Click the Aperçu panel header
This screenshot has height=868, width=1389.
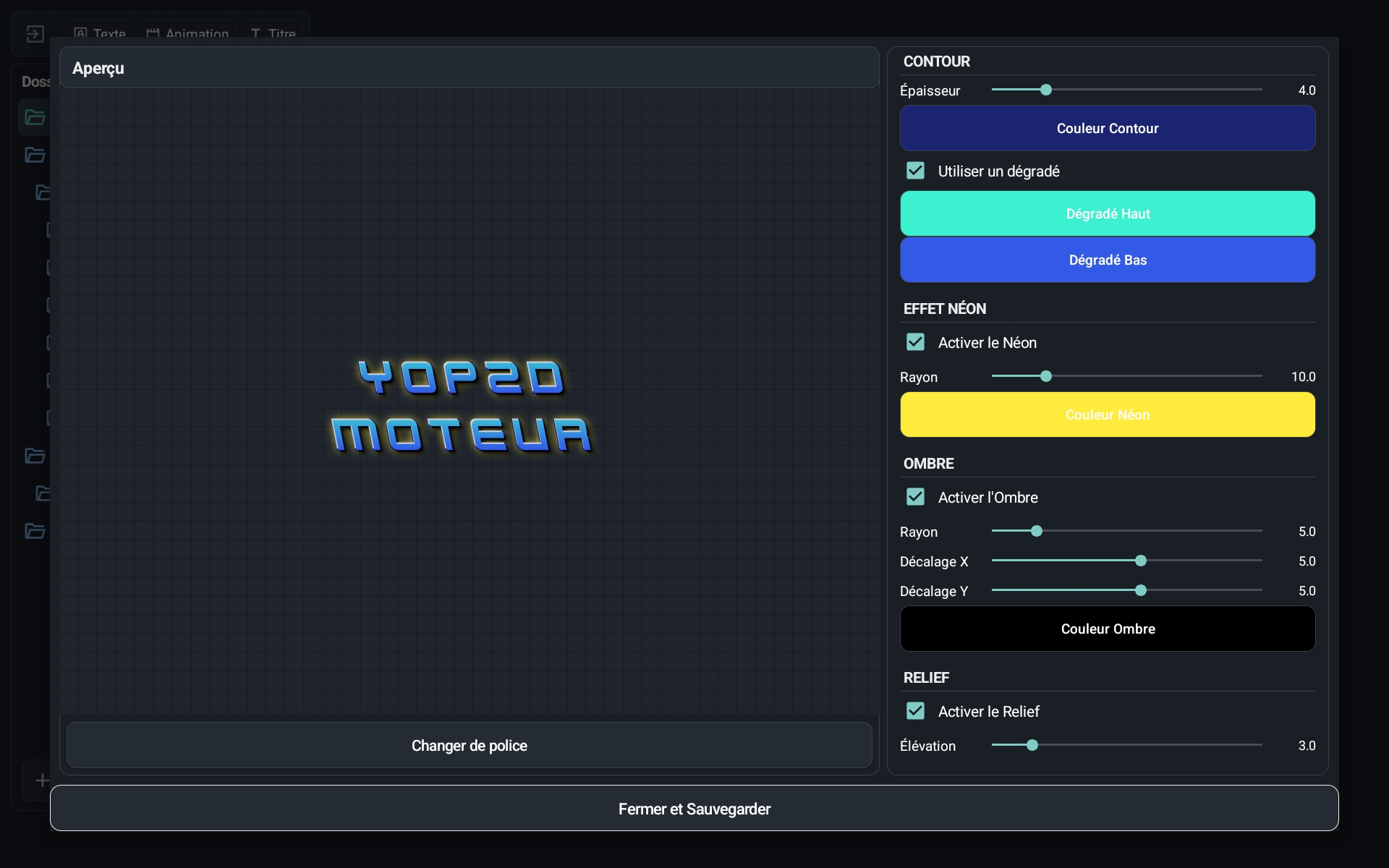pos(469,68)
